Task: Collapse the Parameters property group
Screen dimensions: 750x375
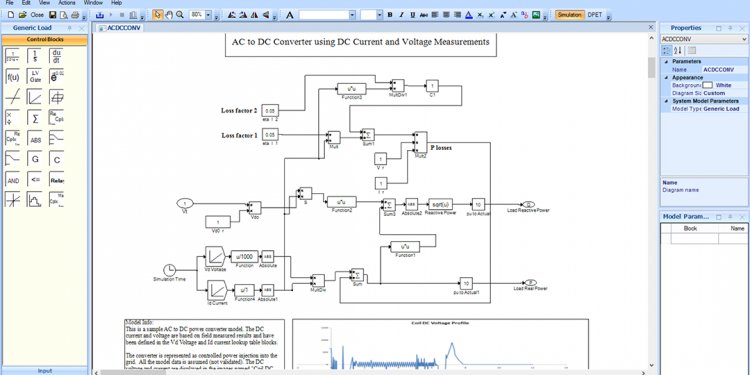Action: click(666, 62)
